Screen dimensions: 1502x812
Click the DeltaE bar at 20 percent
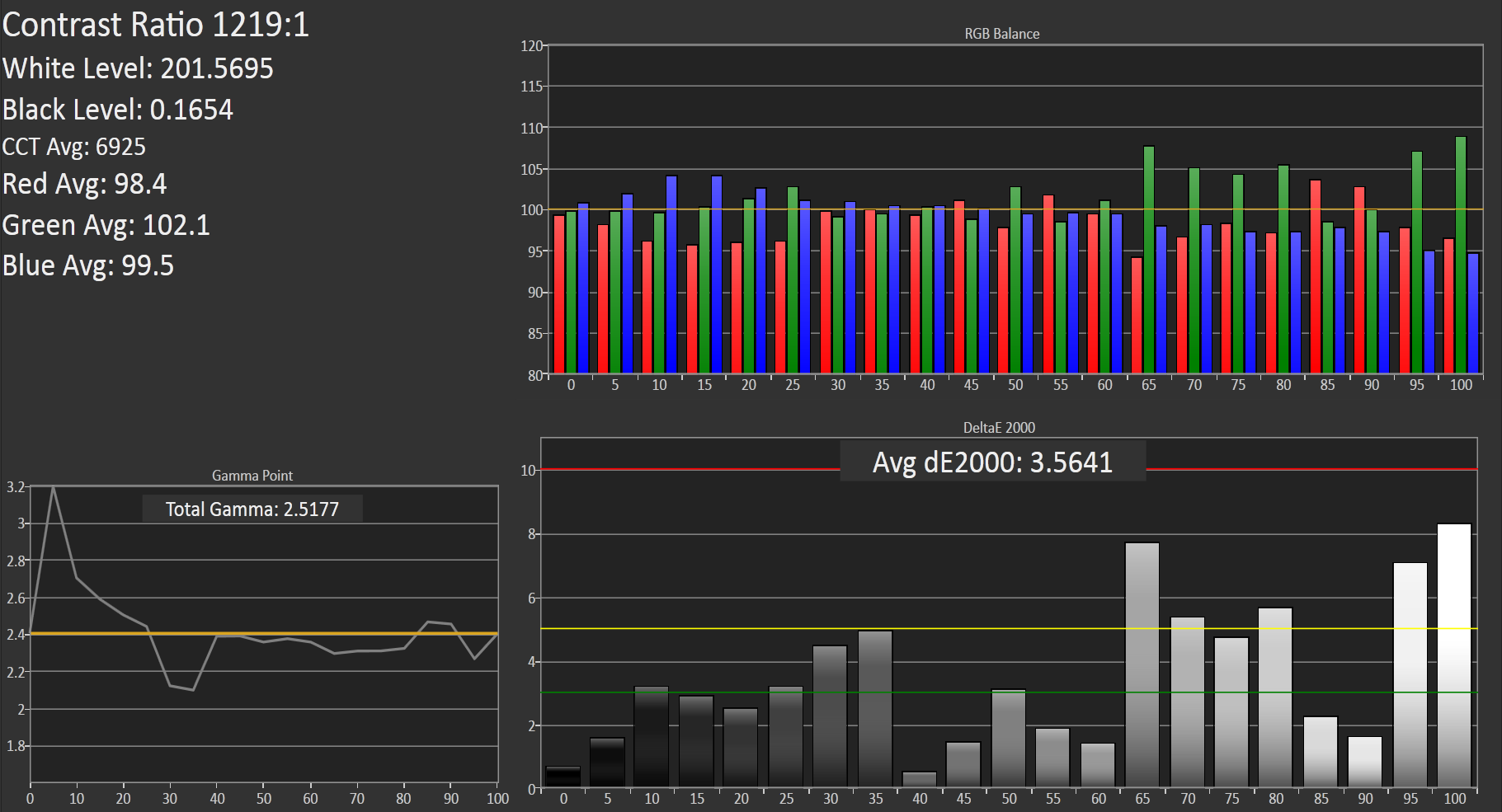tap(741, 748)
